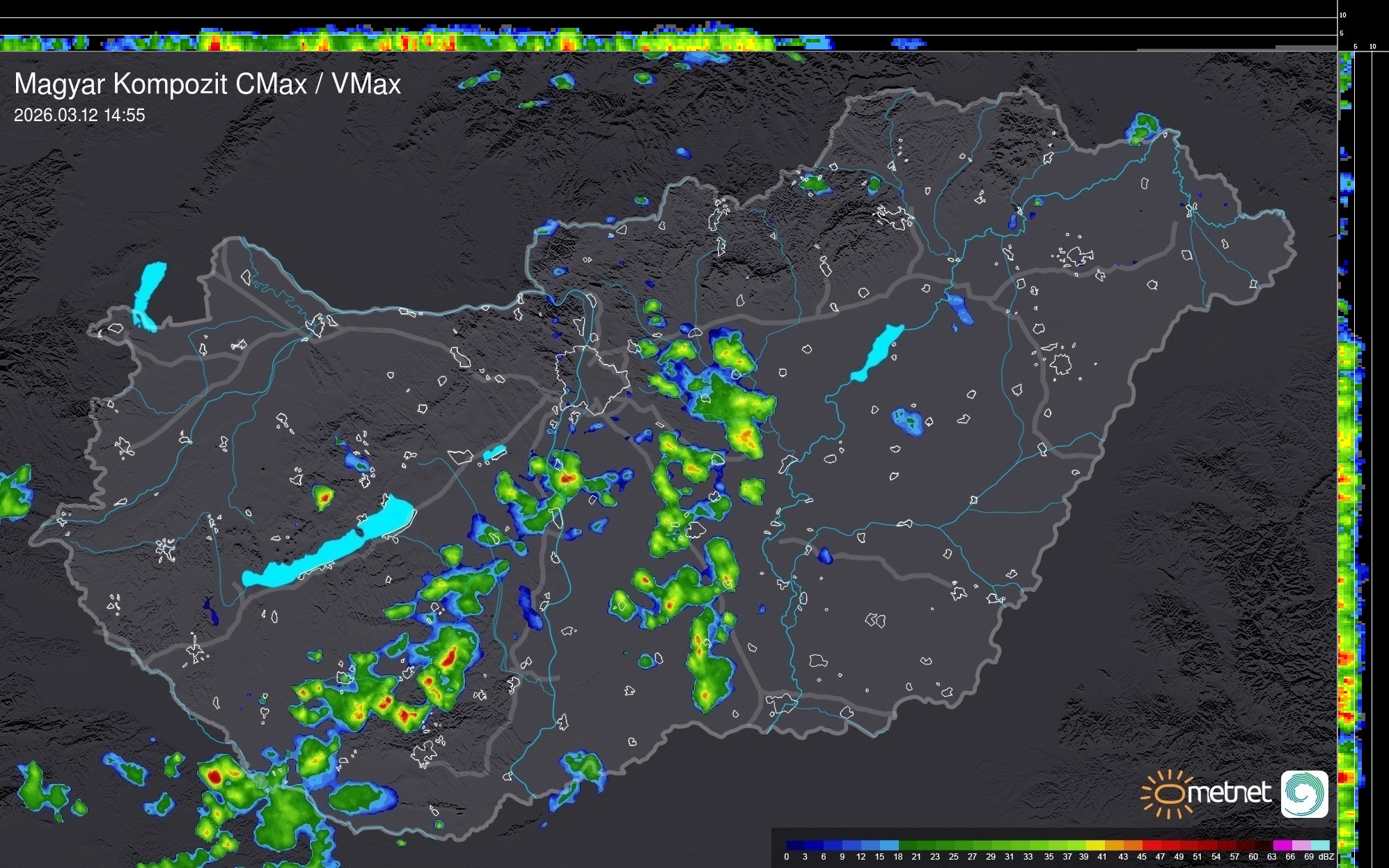
Task: Click the Magyar Kompozit CMax / VMax title
Action: click(207, 84)
